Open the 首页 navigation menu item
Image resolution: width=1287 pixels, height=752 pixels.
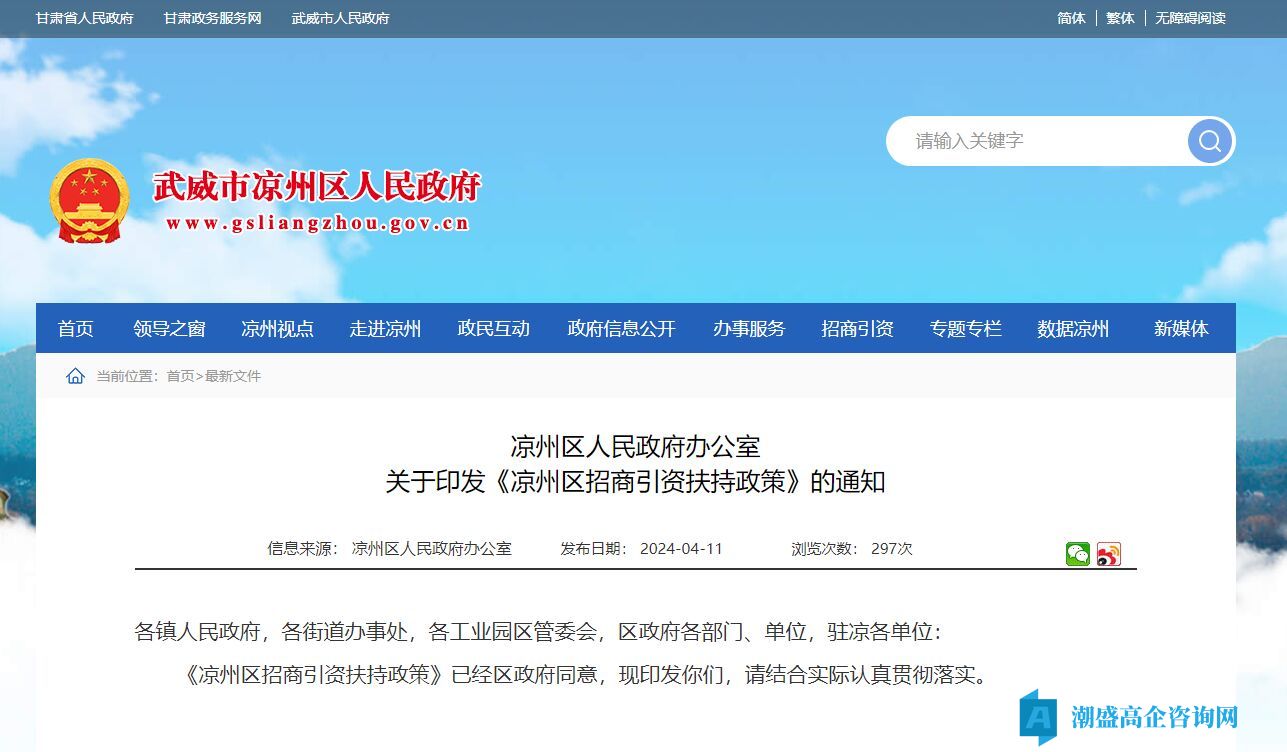(76, 329)
